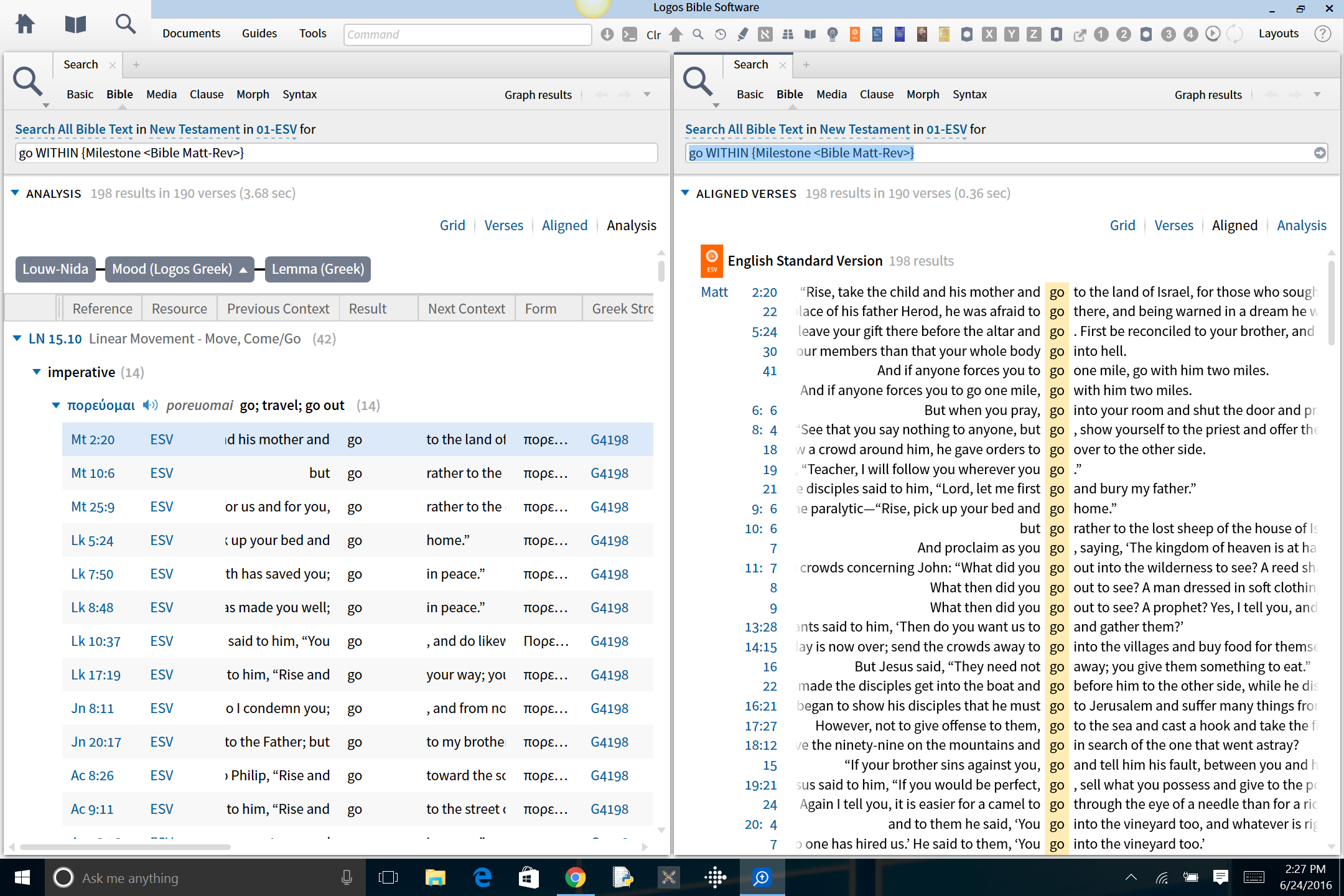
Task: Click the up arrow toolbar shortcut
Action: (676, 34)
